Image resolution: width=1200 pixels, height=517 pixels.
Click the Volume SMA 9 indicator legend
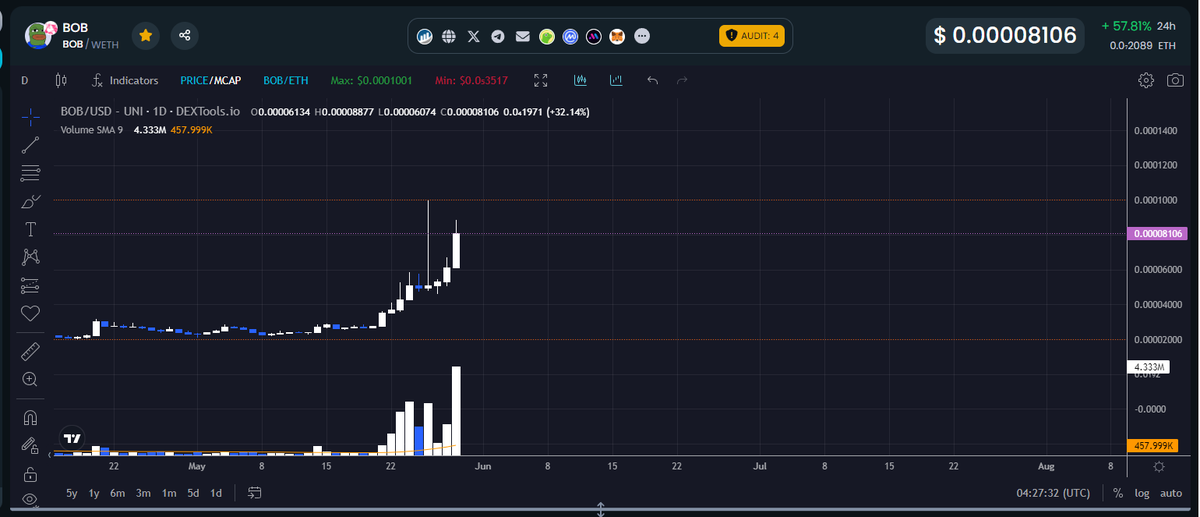pos(92,130)
